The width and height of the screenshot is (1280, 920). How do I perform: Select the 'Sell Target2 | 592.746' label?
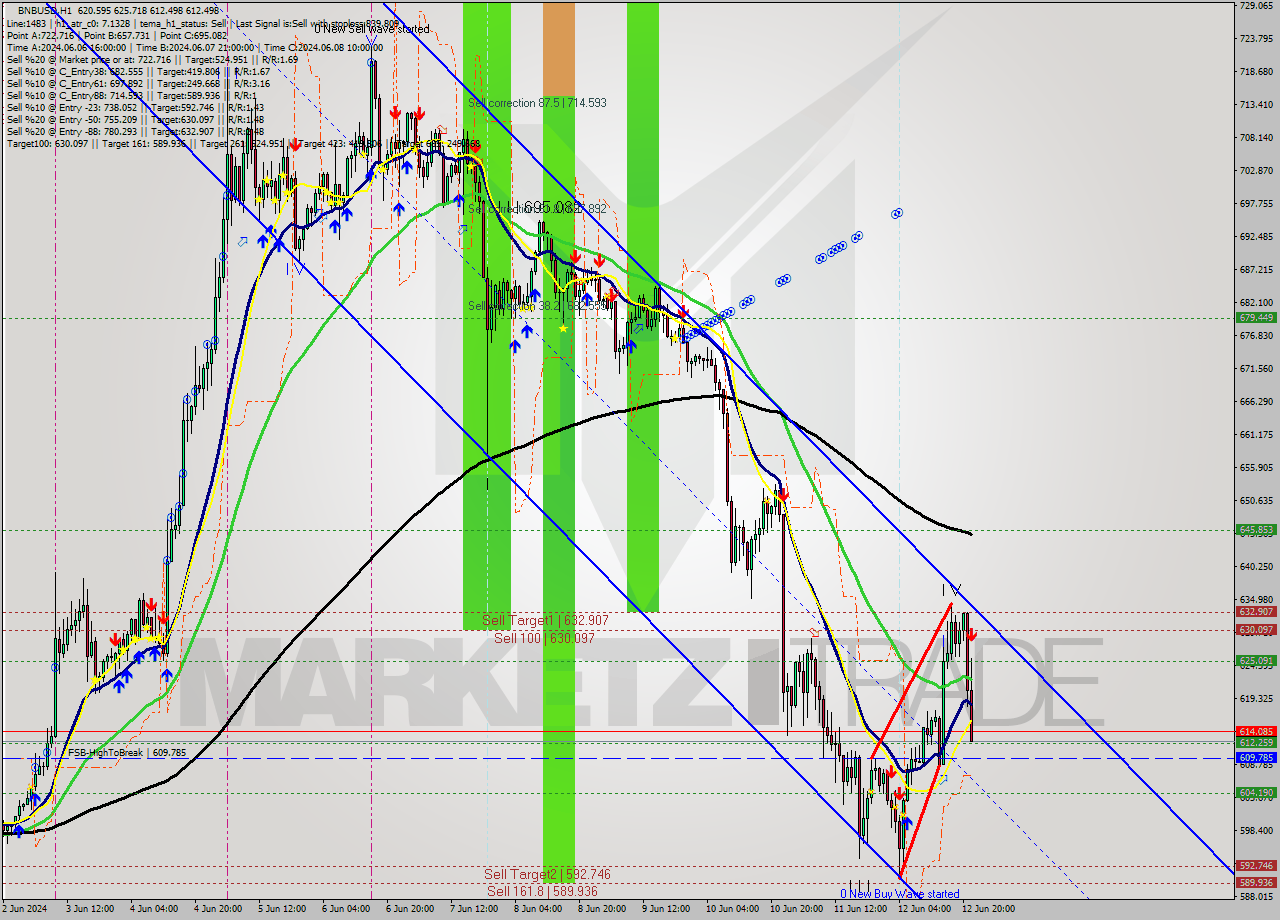point(547,874)
